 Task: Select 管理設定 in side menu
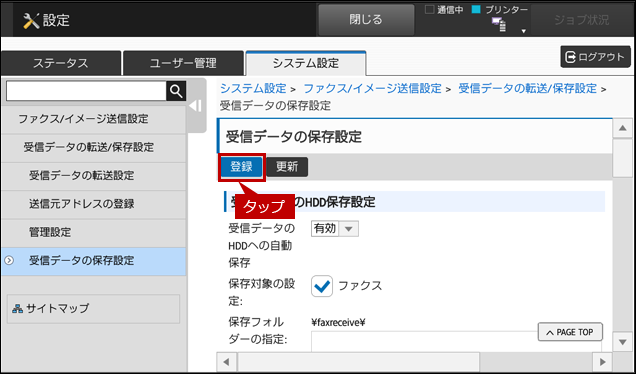pyautogui.click(x=94, y=232)
